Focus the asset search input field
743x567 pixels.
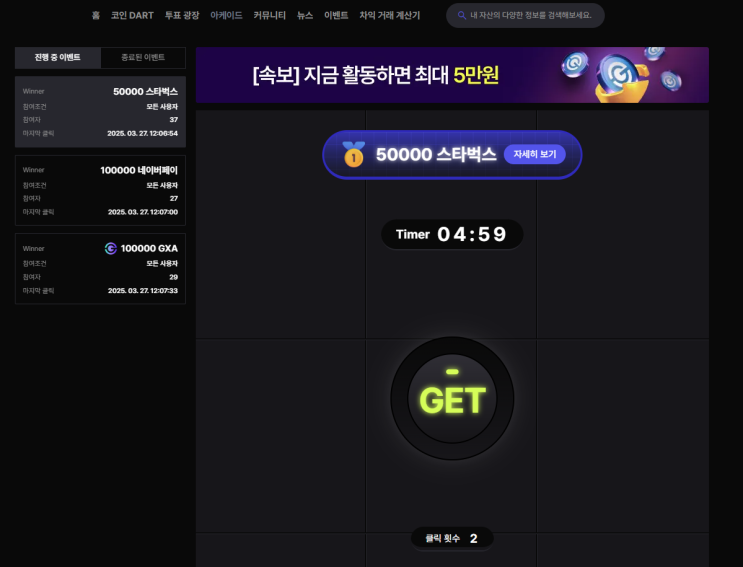[x=525, y=15]
